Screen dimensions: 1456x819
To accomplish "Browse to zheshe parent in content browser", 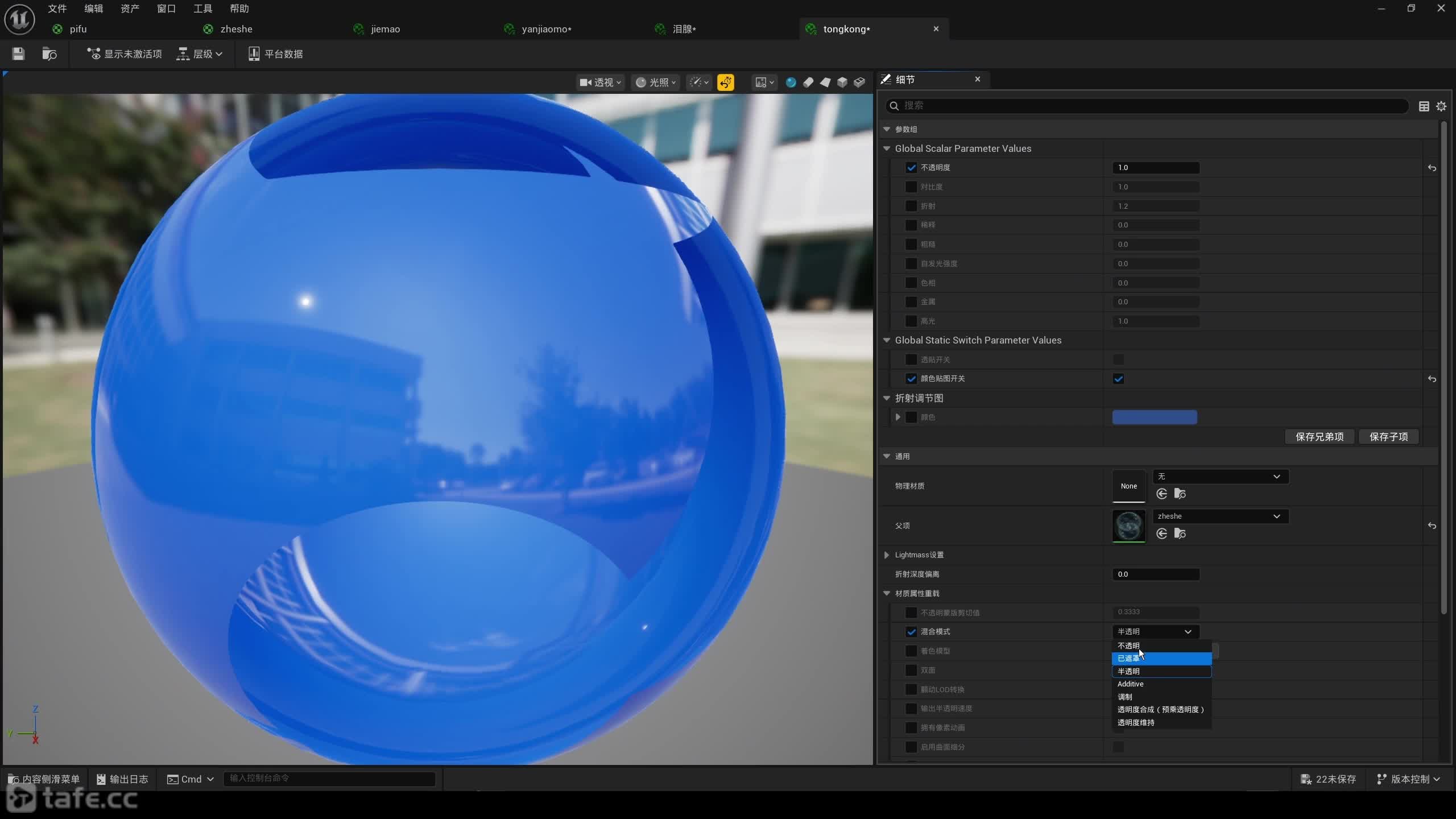I will pos(1180,533).
